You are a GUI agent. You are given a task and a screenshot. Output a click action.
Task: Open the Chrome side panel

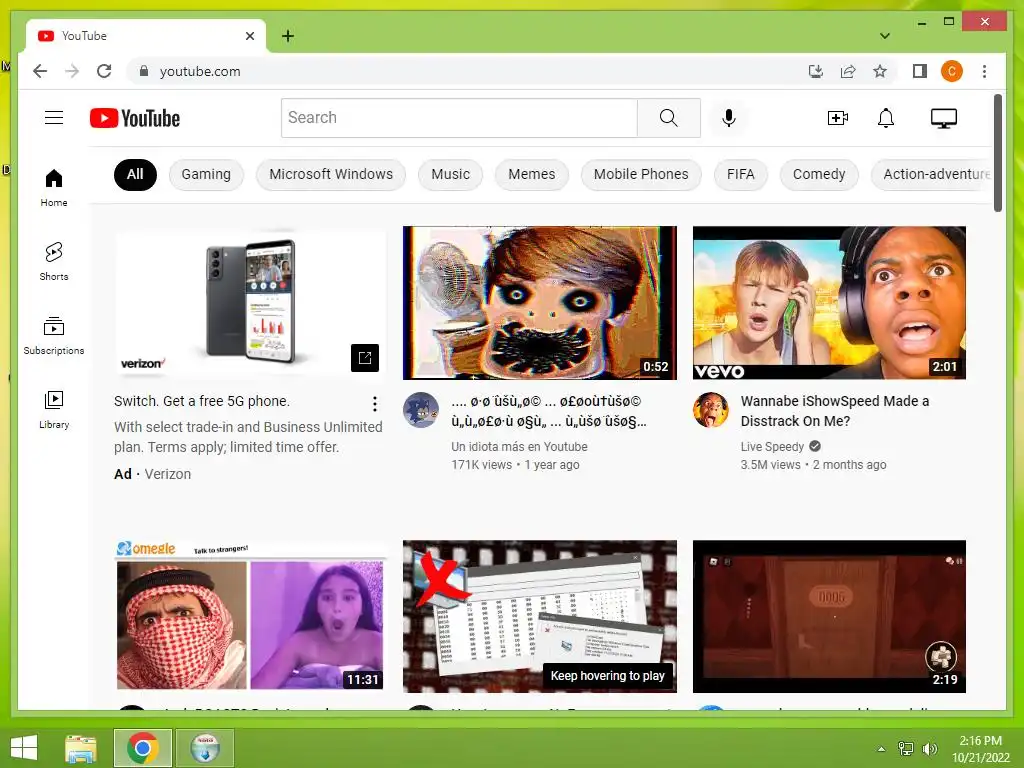920,71
